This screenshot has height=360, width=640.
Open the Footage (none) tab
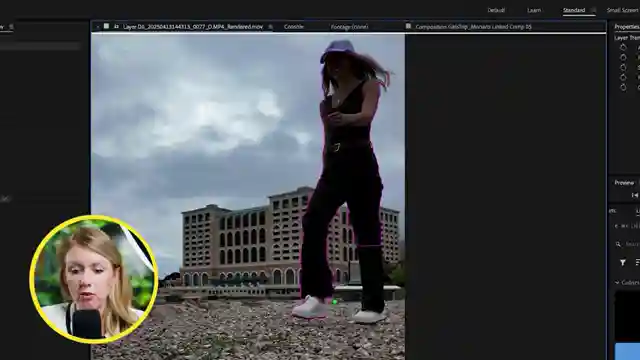click(349, 27)
